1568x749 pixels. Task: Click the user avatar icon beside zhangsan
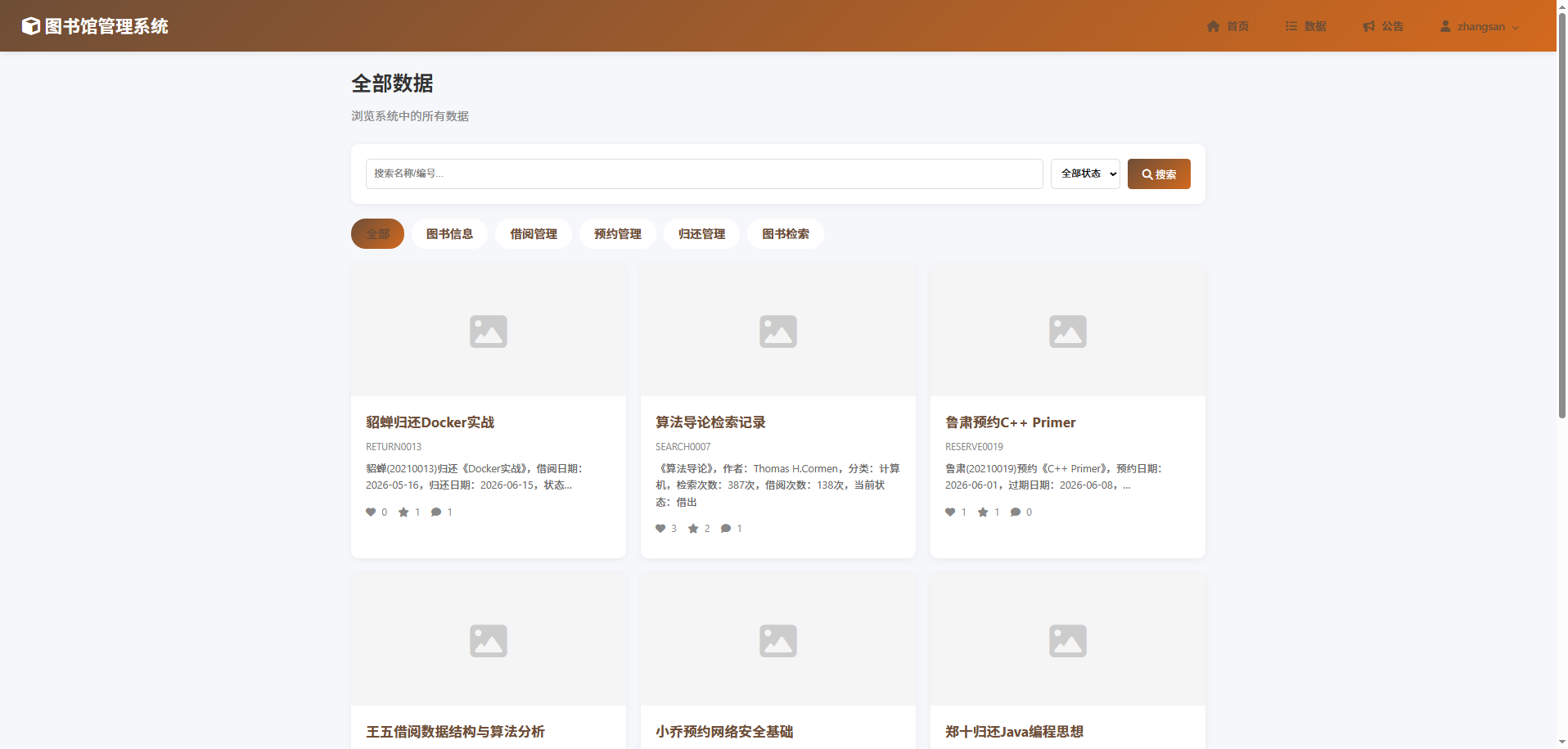(x=1446, y=26)
